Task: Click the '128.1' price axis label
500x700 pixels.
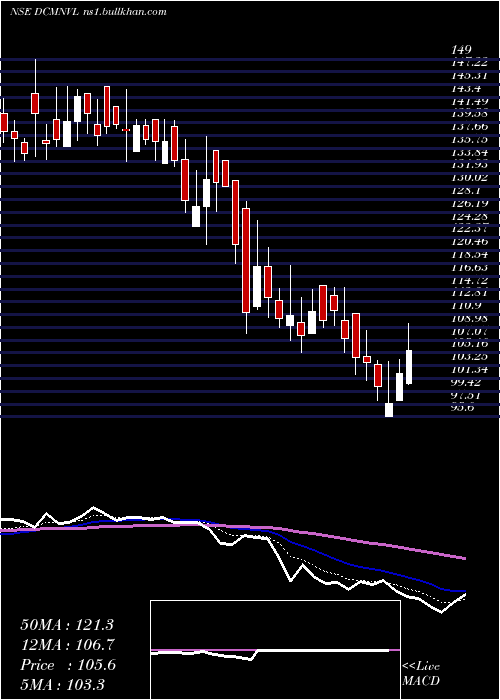Action: coord(468,191)
